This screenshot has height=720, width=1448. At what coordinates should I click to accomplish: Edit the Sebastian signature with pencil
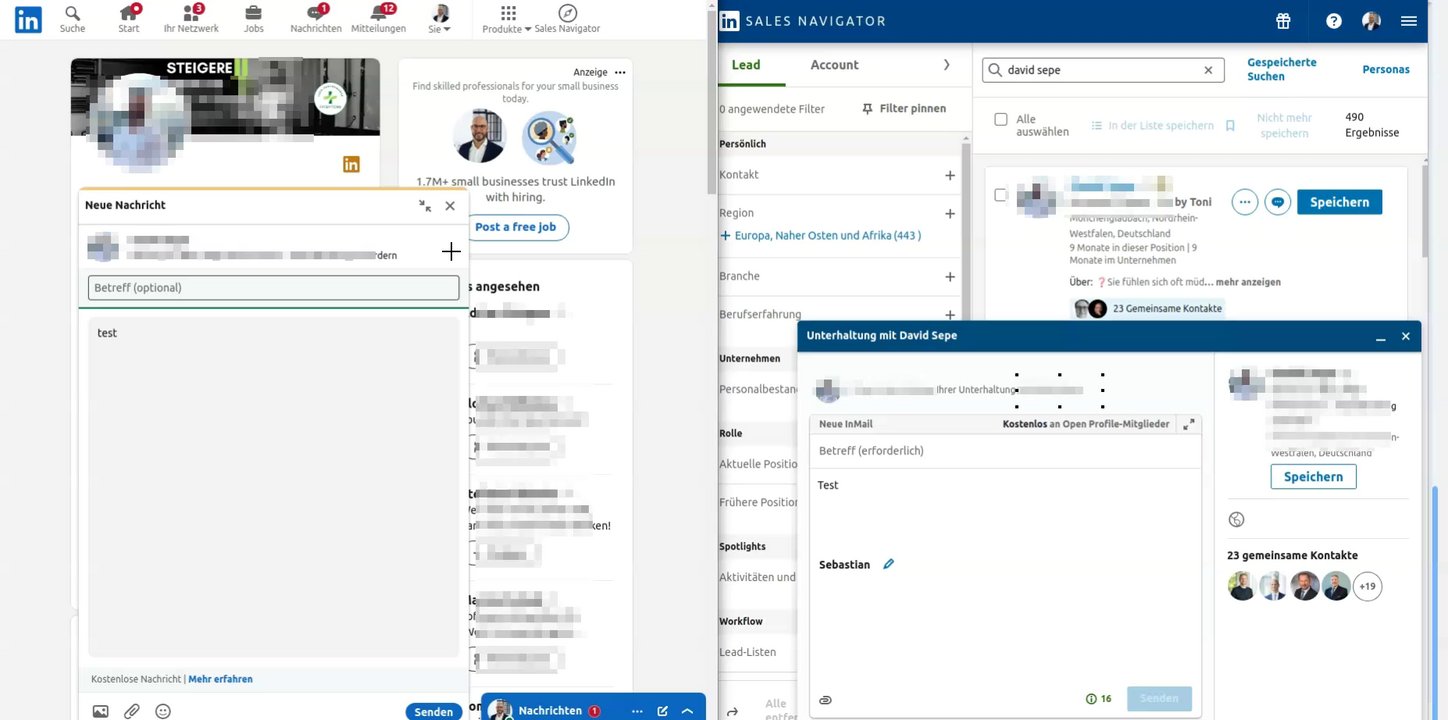point(888,564)
